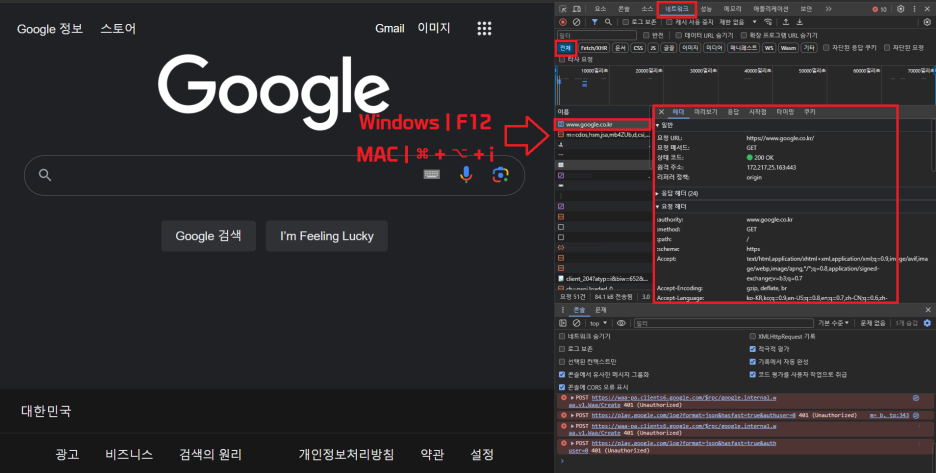This screenshot has width=936, height=473.
Task: Enable the 캐시 사용 중지 checkbox
Action: [670, 22]
